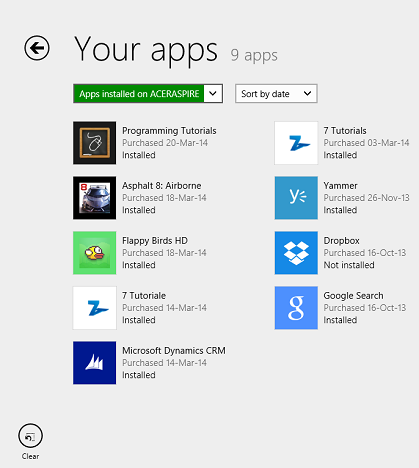Select the Asphalt 8: Airborne car icon
The image size is (419, 468).
tap(95, 198)
